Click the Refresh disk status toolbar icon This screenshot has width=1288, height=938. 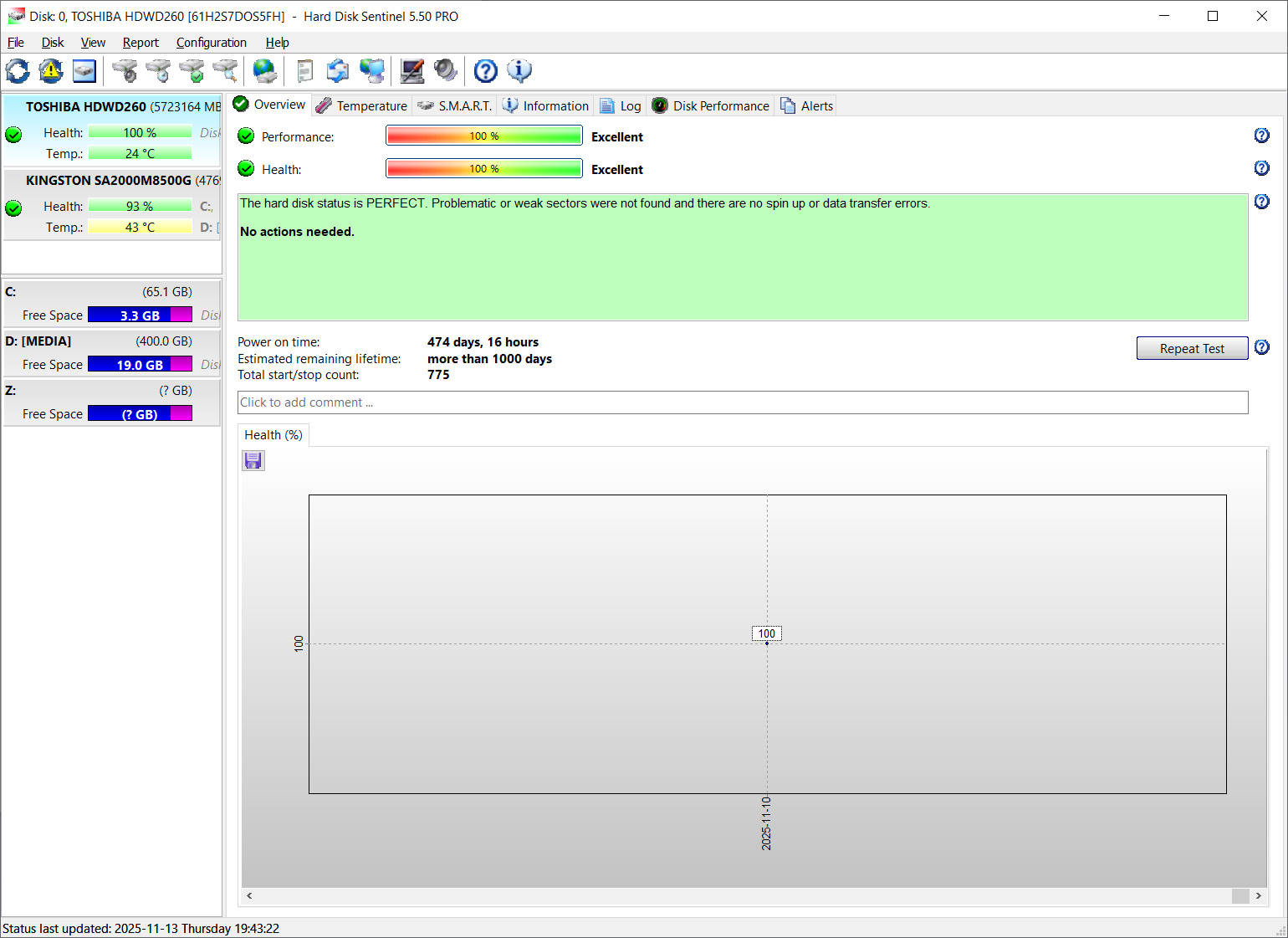point(18,71)
